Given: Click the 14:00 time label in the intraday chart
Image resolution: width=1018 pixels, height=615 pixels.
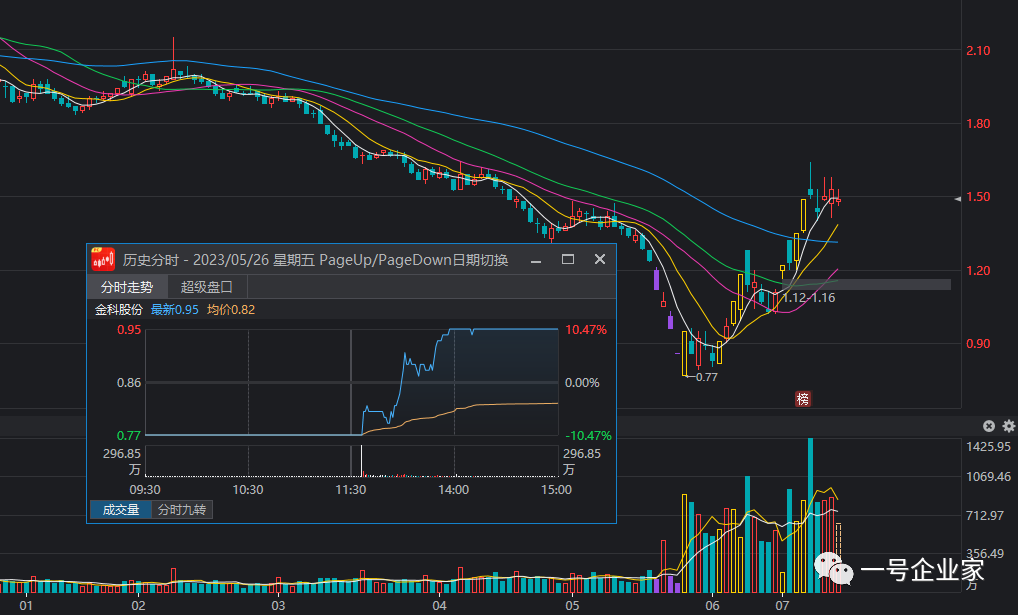Looking at the screenshot, I should 453,490.
